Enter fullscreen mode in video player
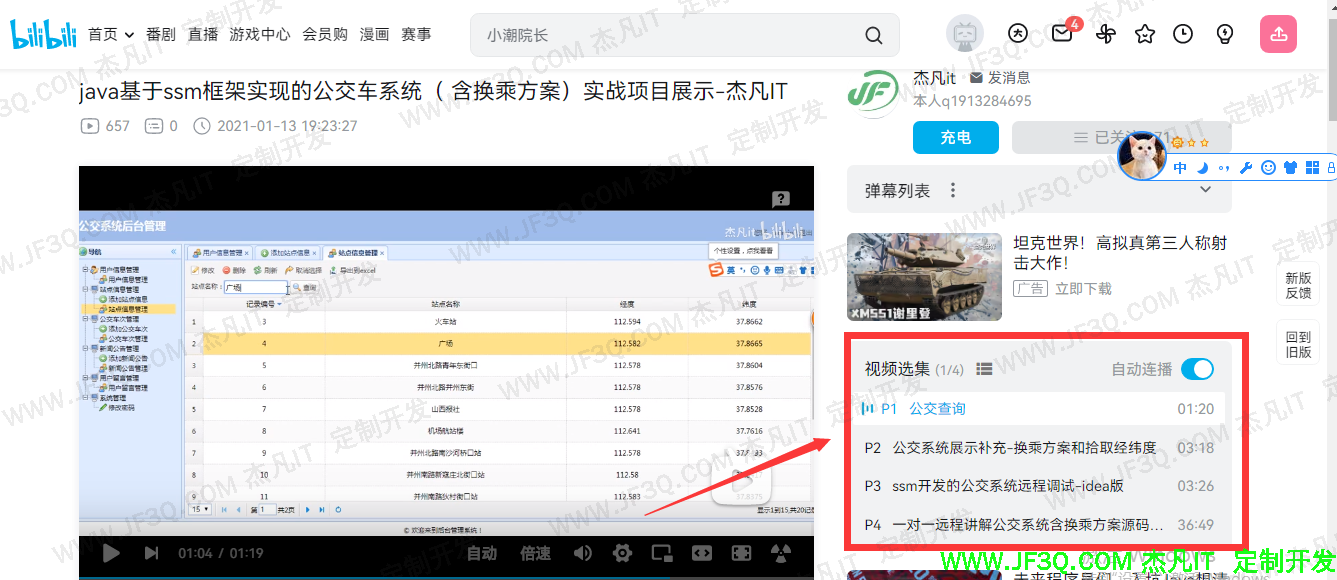Viewport: 1337px width, 580px height. tap(741, 553)
